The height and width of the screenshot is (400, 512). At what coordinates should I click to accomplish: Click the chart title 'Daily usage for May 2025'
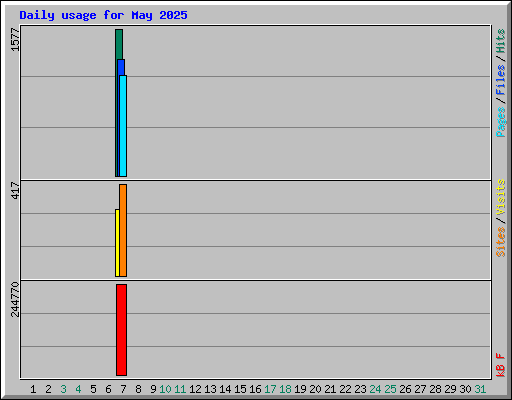tap(103, 15)
